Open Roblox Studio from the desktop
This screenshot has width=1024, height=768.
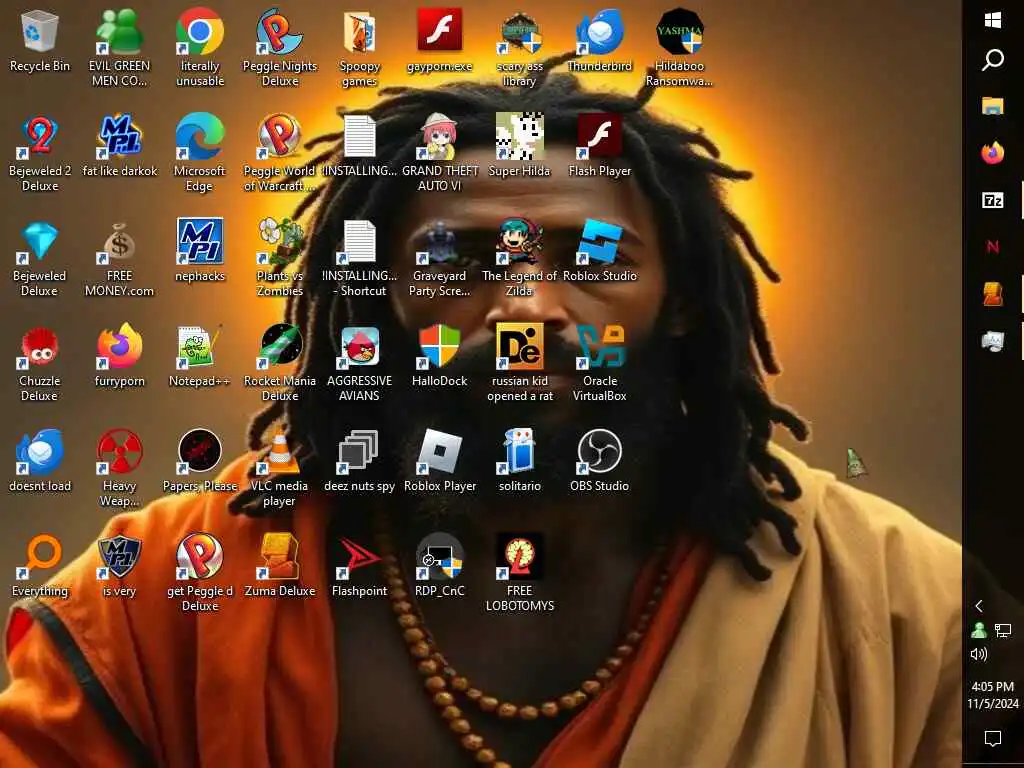pos(600,242)
